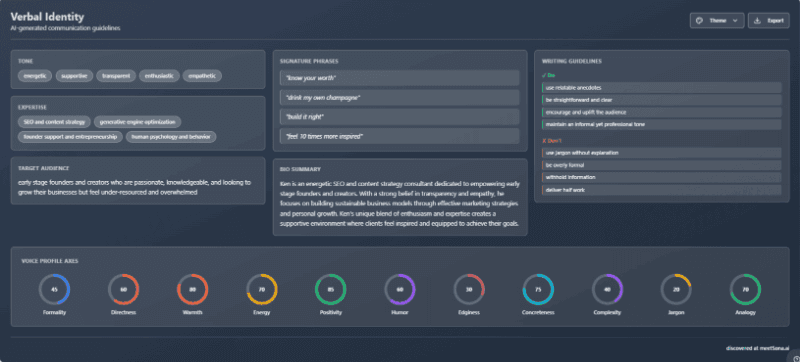Click the Warmth gauge showing 80

pyautogui.click(x=192, y=289)
